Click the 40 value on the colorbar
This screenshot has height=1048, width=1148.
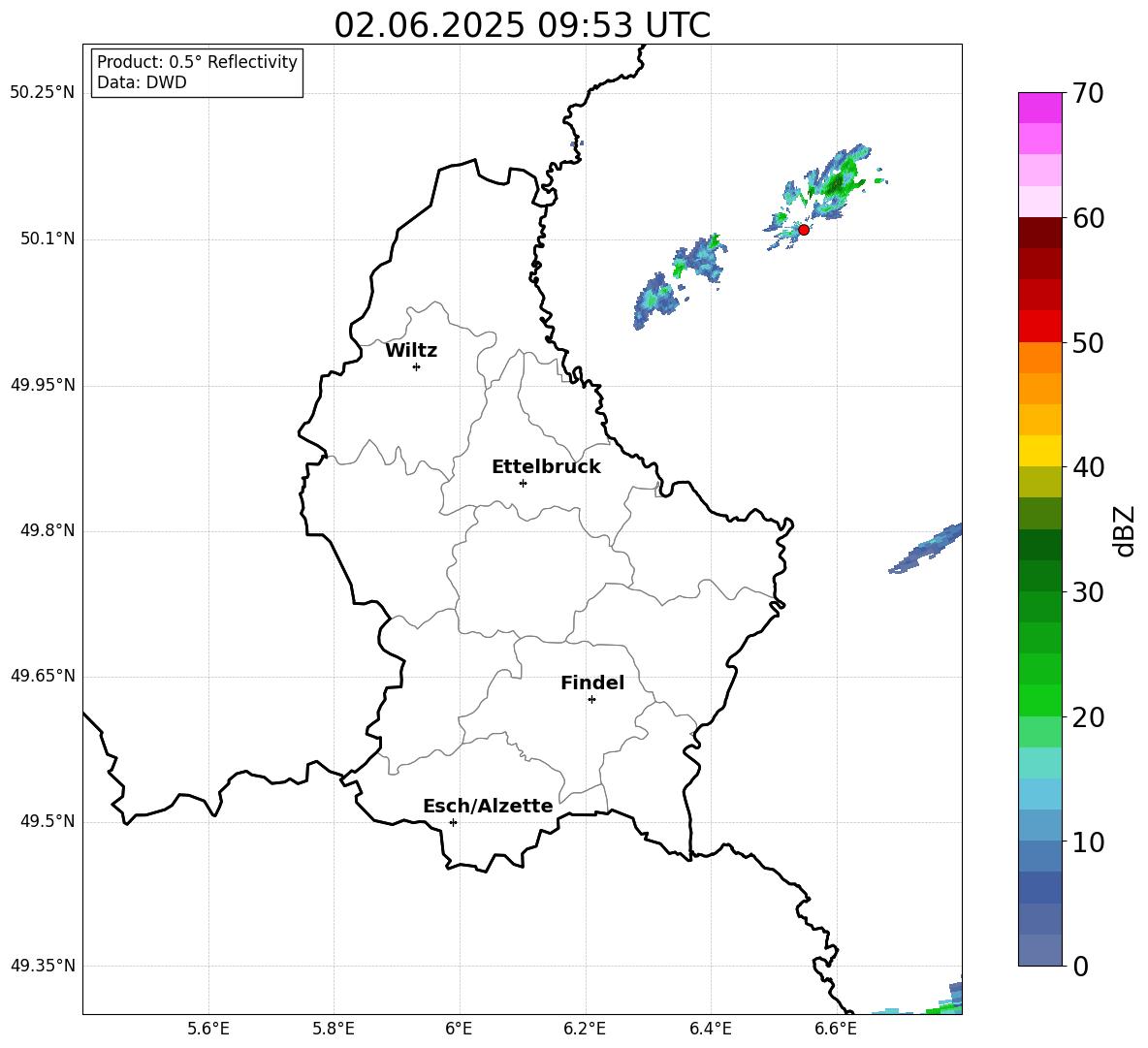[x=1088, y=467]
